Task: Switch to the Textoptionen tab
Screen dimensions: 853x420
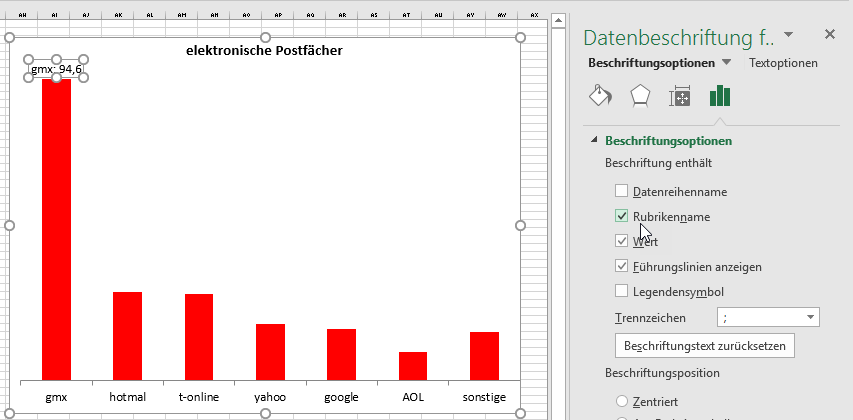Action: tap(783, 63)
